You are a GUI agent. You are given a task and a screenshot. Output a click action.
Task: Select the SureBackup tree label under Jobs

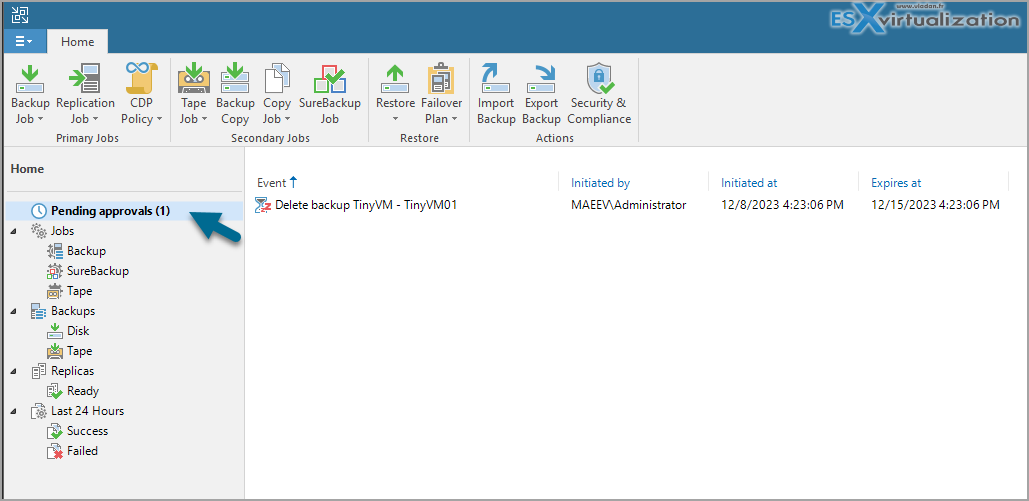pos(98,271)
